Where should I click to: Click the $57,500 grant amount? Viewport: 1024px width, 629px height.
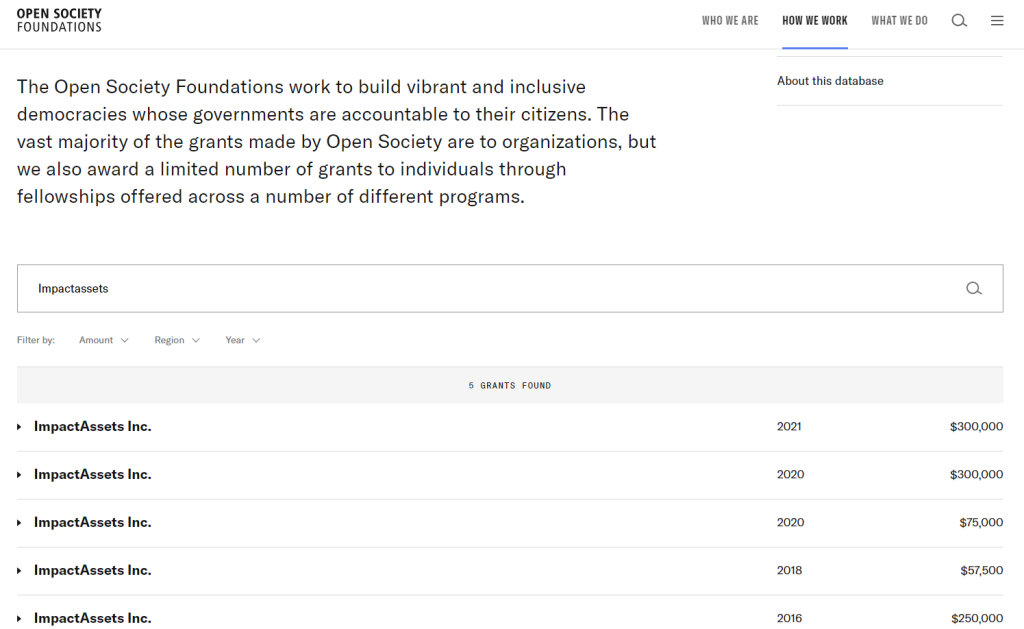[982, 570]
